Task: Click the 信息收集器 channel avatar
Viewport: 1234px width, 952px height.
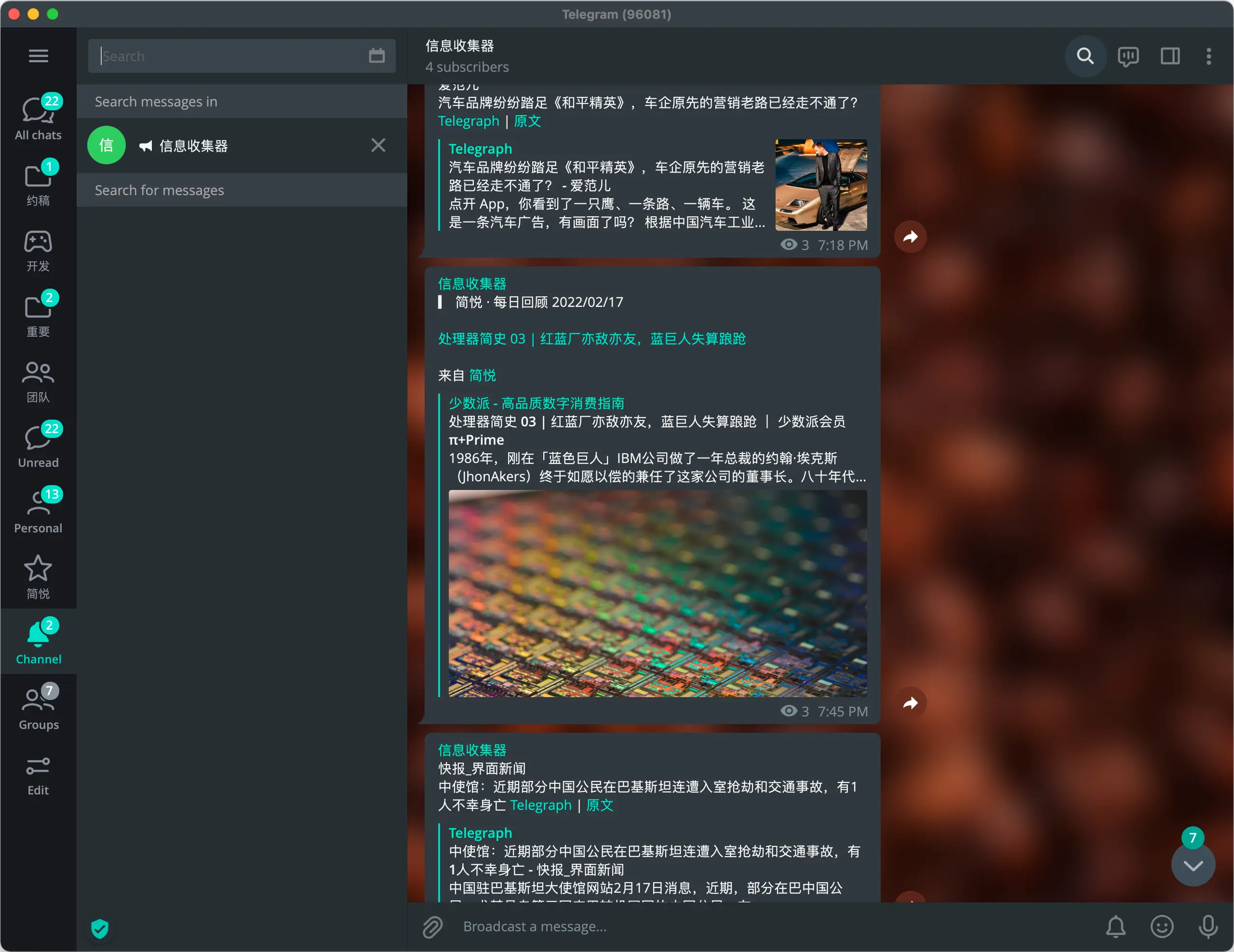Action: coord(106,145)
